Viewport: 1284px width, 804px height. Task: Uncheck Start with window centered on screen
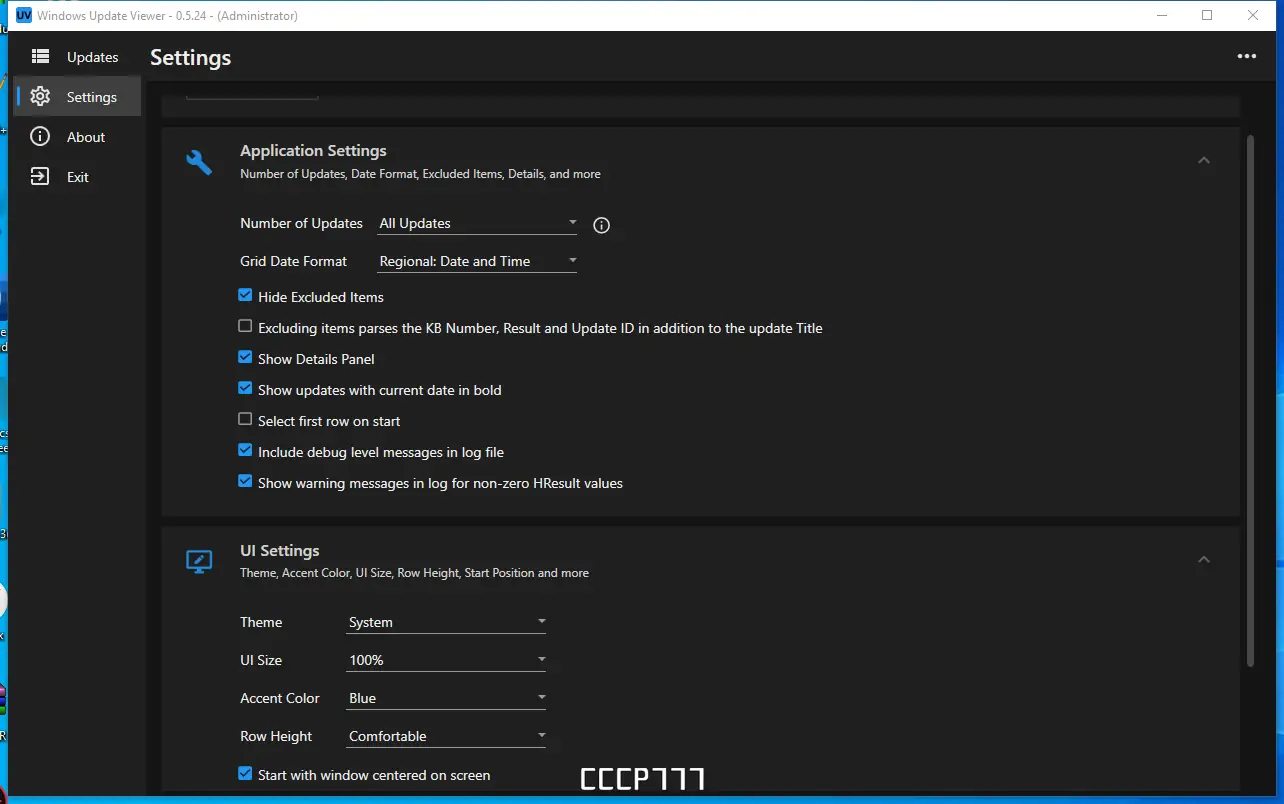point(245,774)
